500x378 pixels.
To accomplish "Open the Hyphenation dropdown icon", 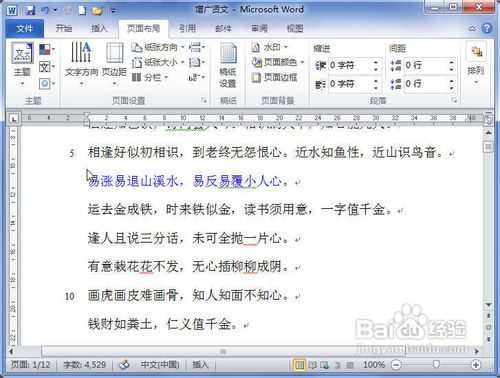I will coord(197,78).
